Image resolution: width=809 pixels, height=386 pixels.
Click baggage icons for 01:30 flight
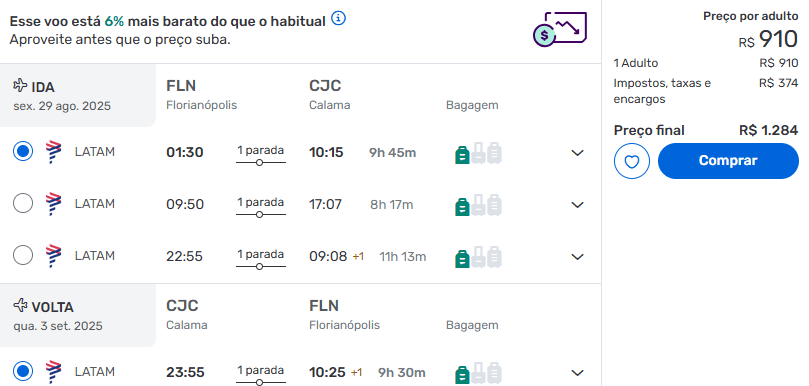coord(478,153)
